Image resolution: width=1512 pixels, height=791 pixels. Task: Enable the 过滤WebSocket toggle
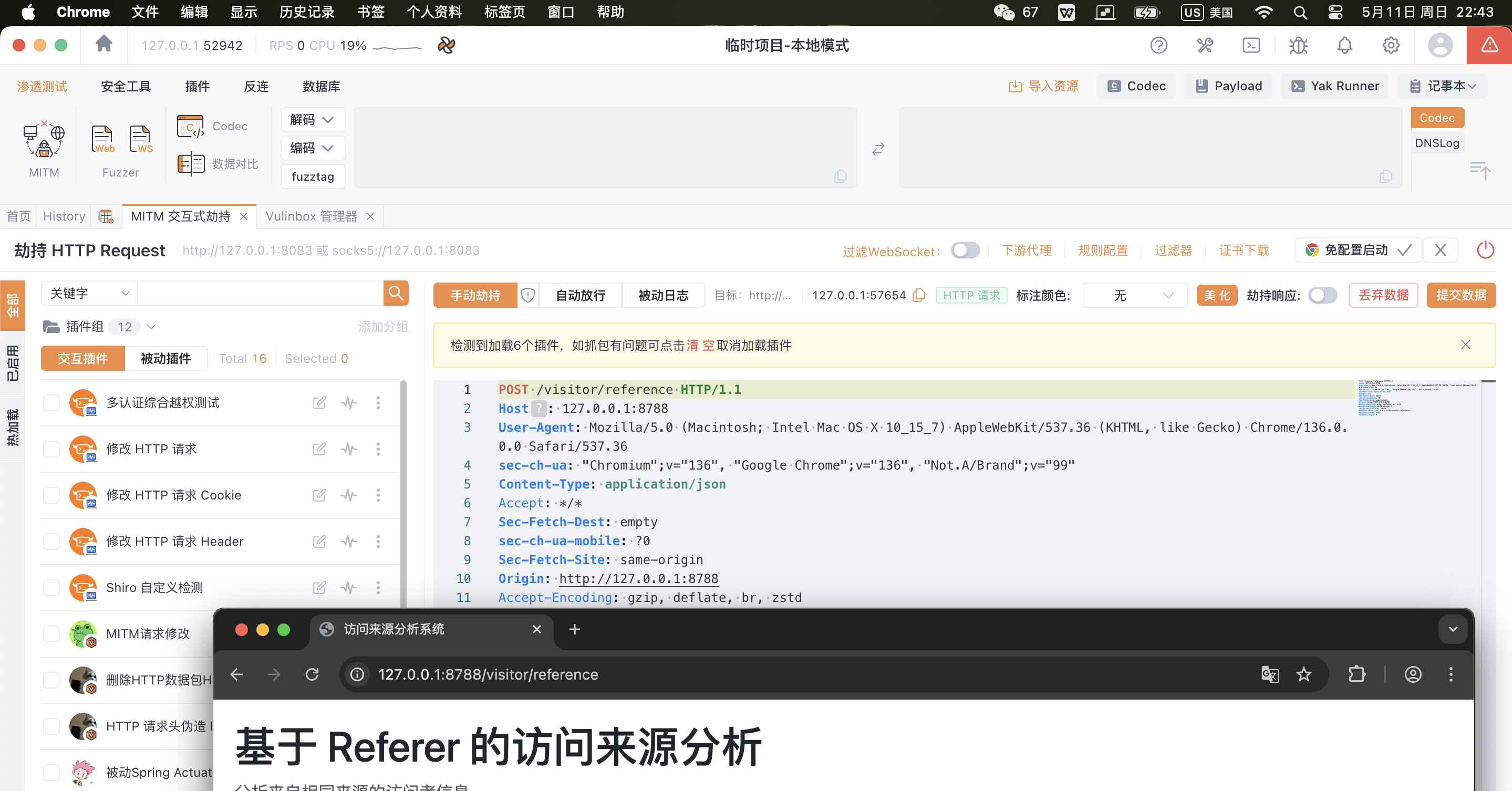[x=965, y=251]
